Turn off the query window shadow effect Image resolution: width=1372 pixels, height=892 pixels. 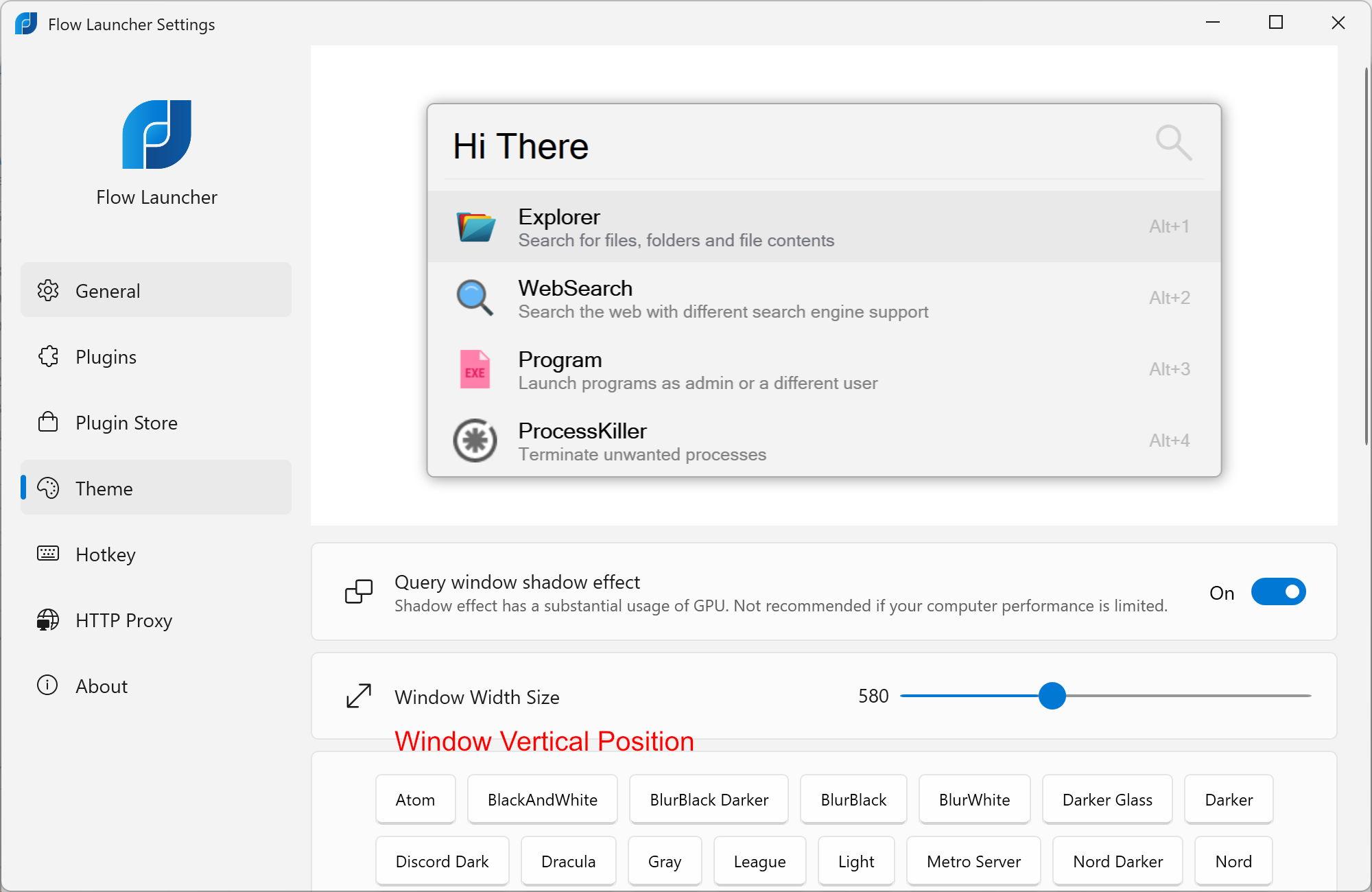(1278, 591)
